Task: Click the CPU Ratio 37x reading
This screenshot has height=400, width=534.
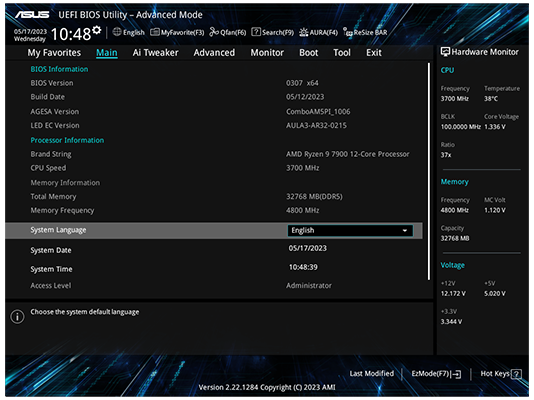Action: pos(446,155)
